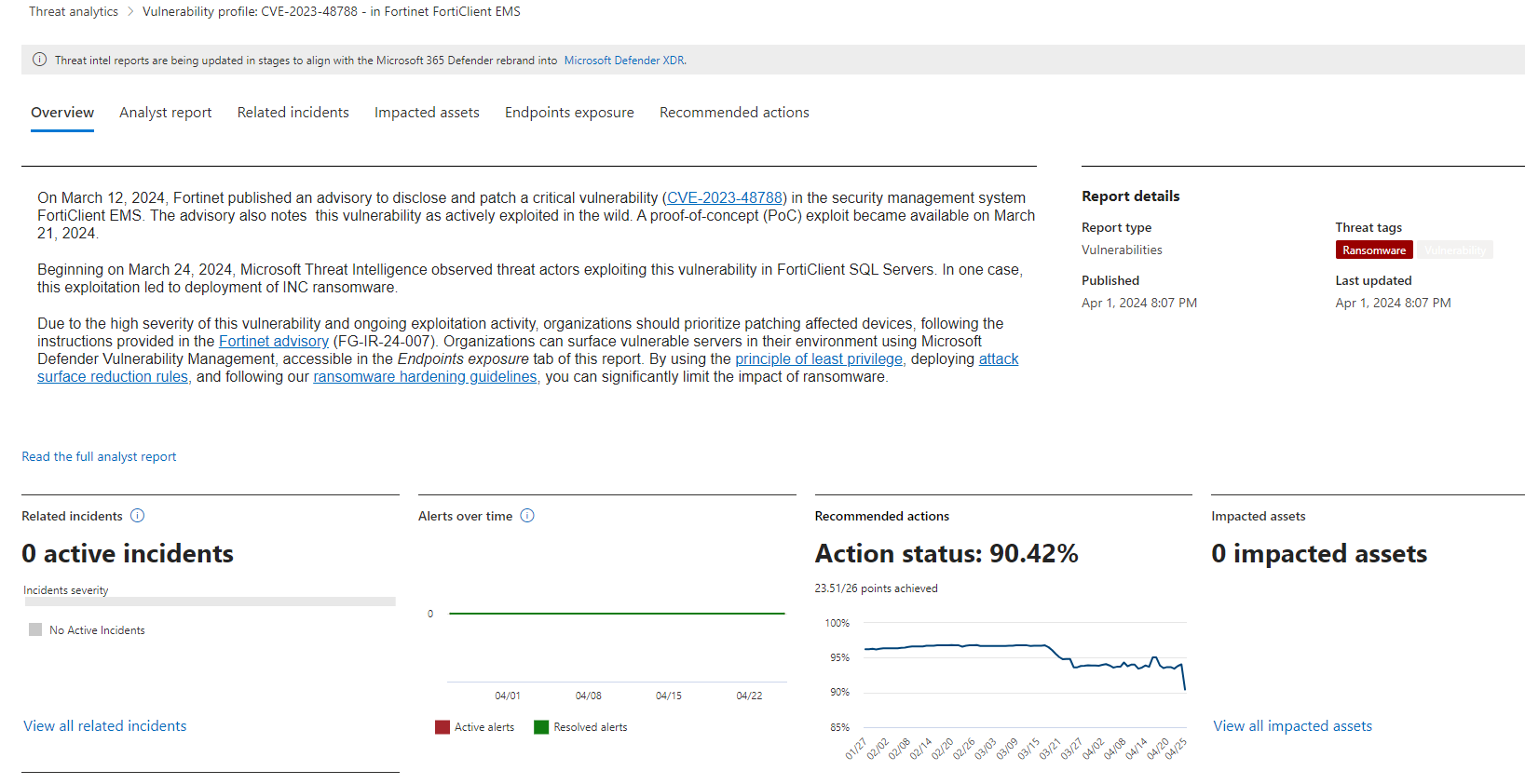Screen dimensions: 1525x784
Task: Open attack surface reduction rules link
Action: 113,377
